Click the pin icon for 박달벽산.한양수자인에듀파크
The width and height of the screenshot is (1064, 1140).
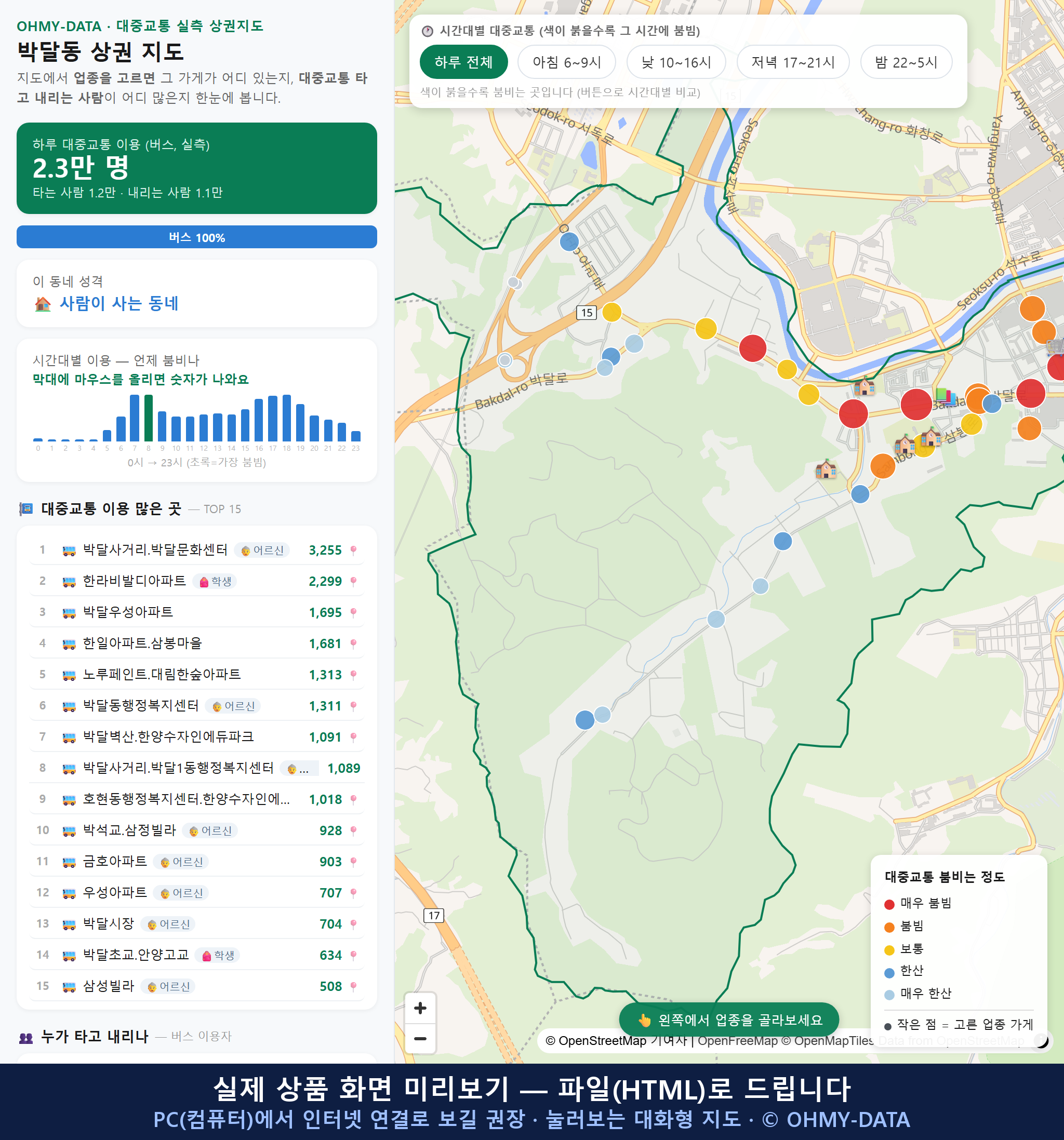pos(353,737)
